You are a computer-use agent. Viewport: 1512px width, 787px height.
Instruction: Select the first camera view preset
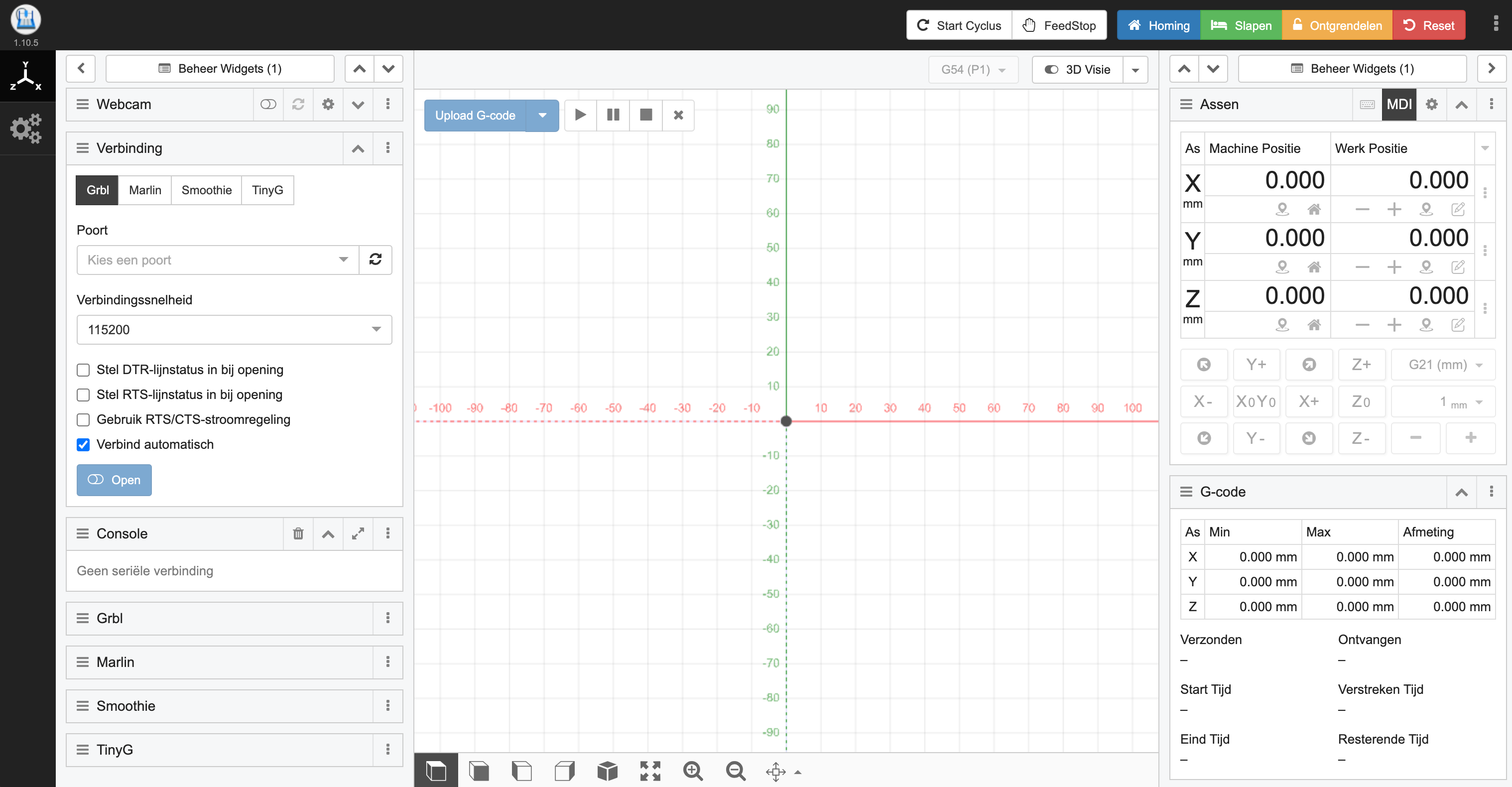[x=436, y=771]
